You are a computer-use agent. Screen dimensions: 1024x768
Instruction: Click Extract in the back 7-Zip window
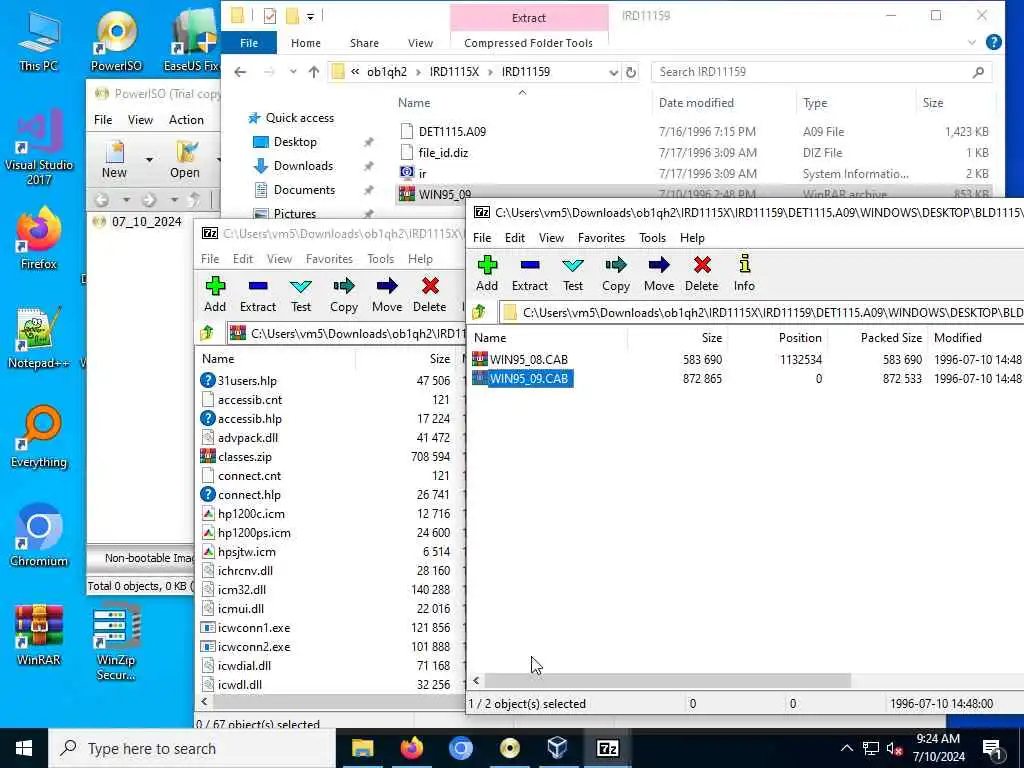(258, 295)
